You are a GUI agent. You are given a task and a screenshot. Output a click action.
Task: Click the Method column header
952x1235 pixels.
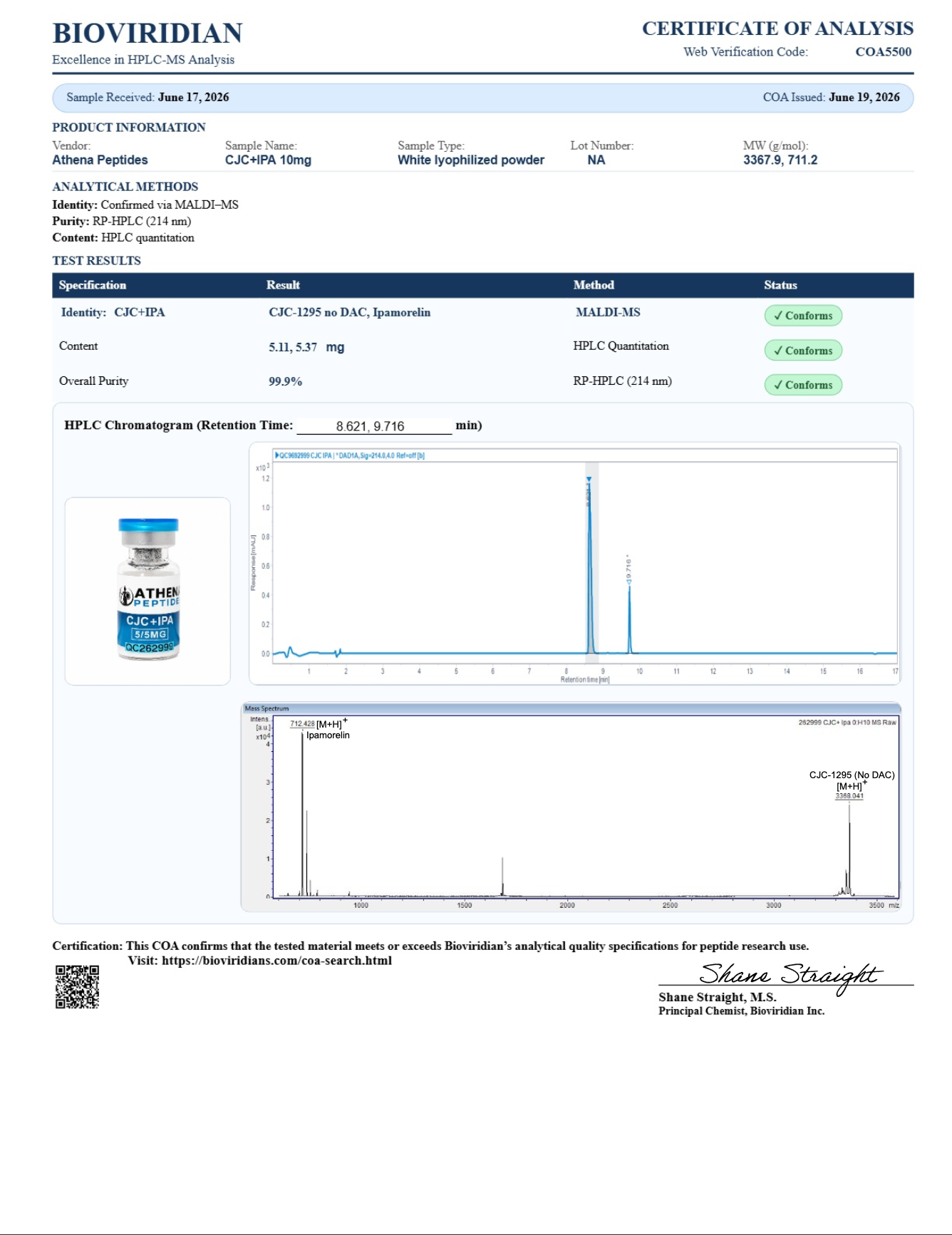(594, 285)
